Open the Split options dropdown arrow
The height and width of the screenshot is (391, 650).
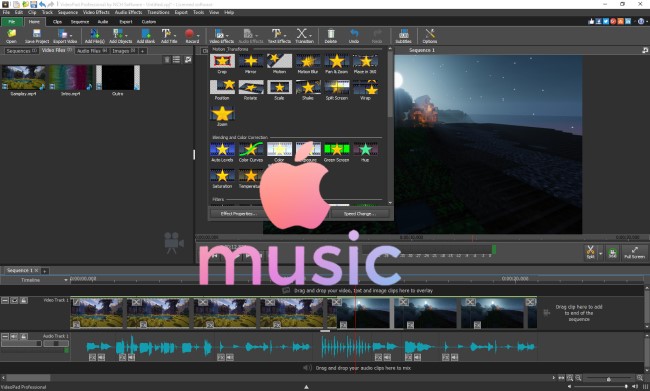[600, 253]
